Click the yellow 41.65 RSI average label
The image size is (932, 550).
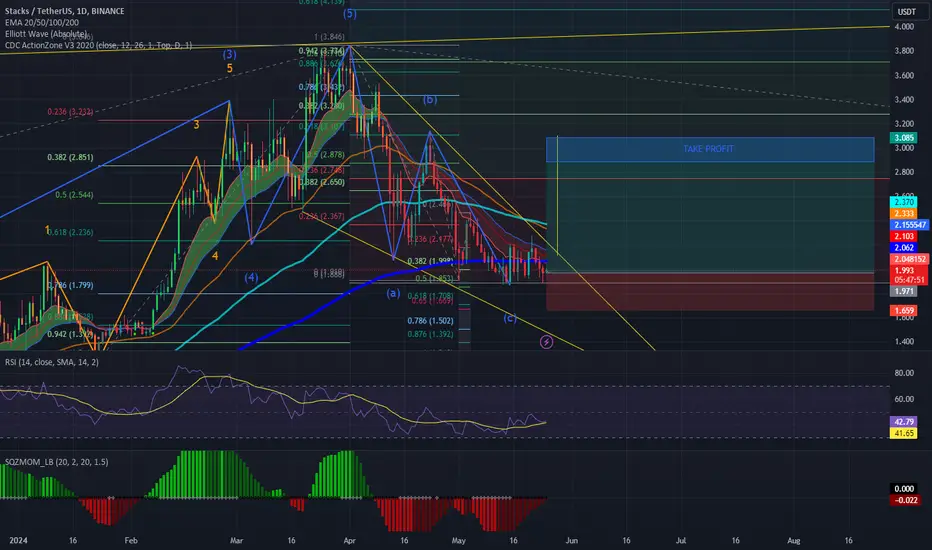[903, 433]
